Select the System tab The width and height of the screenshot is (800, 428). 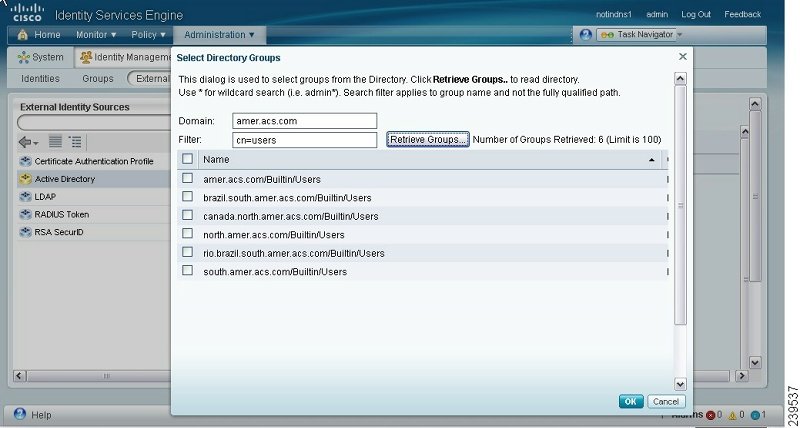pos(40,57)
